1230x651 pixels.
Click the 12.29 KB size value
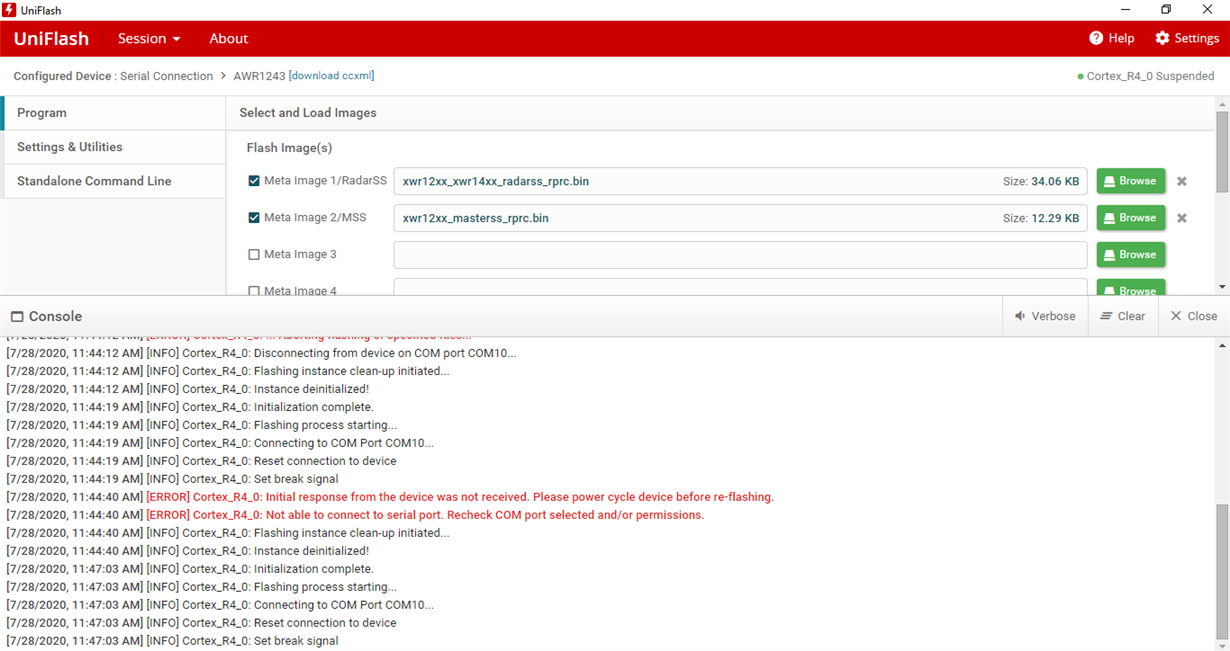[x=1055, y=218]
